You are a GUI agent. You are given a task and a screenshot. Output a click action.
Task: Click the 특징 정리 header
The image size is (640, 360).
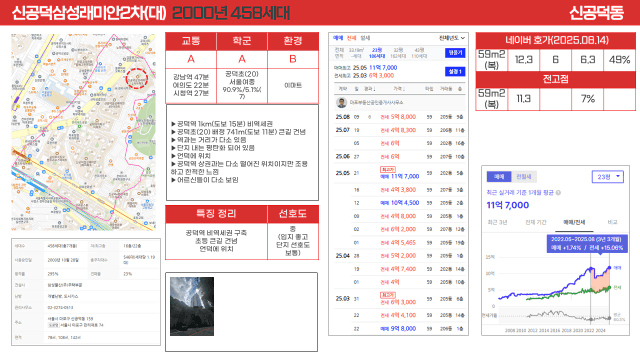216,214
